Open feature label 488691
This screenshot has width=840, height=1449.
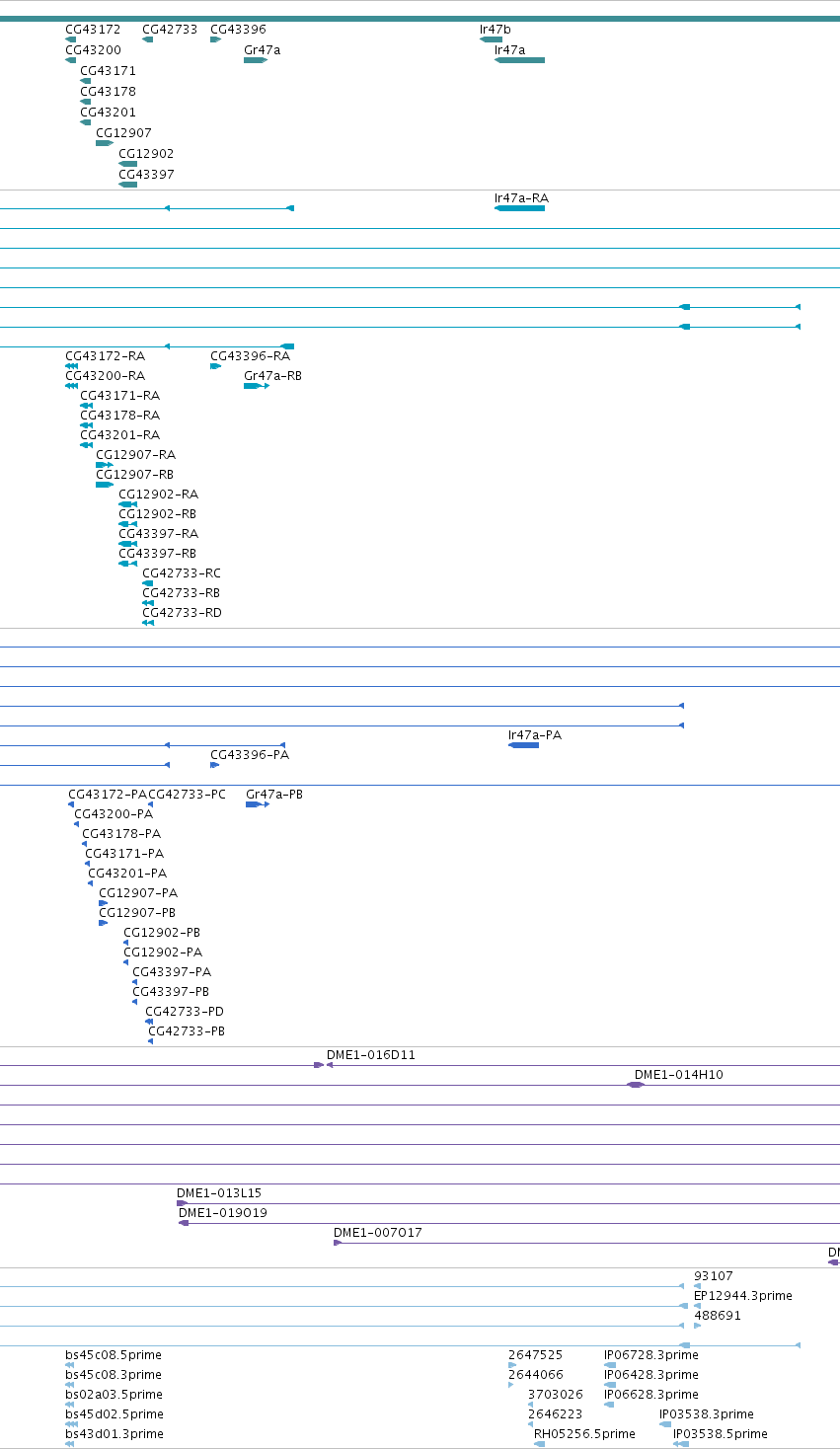[718, 1316]
